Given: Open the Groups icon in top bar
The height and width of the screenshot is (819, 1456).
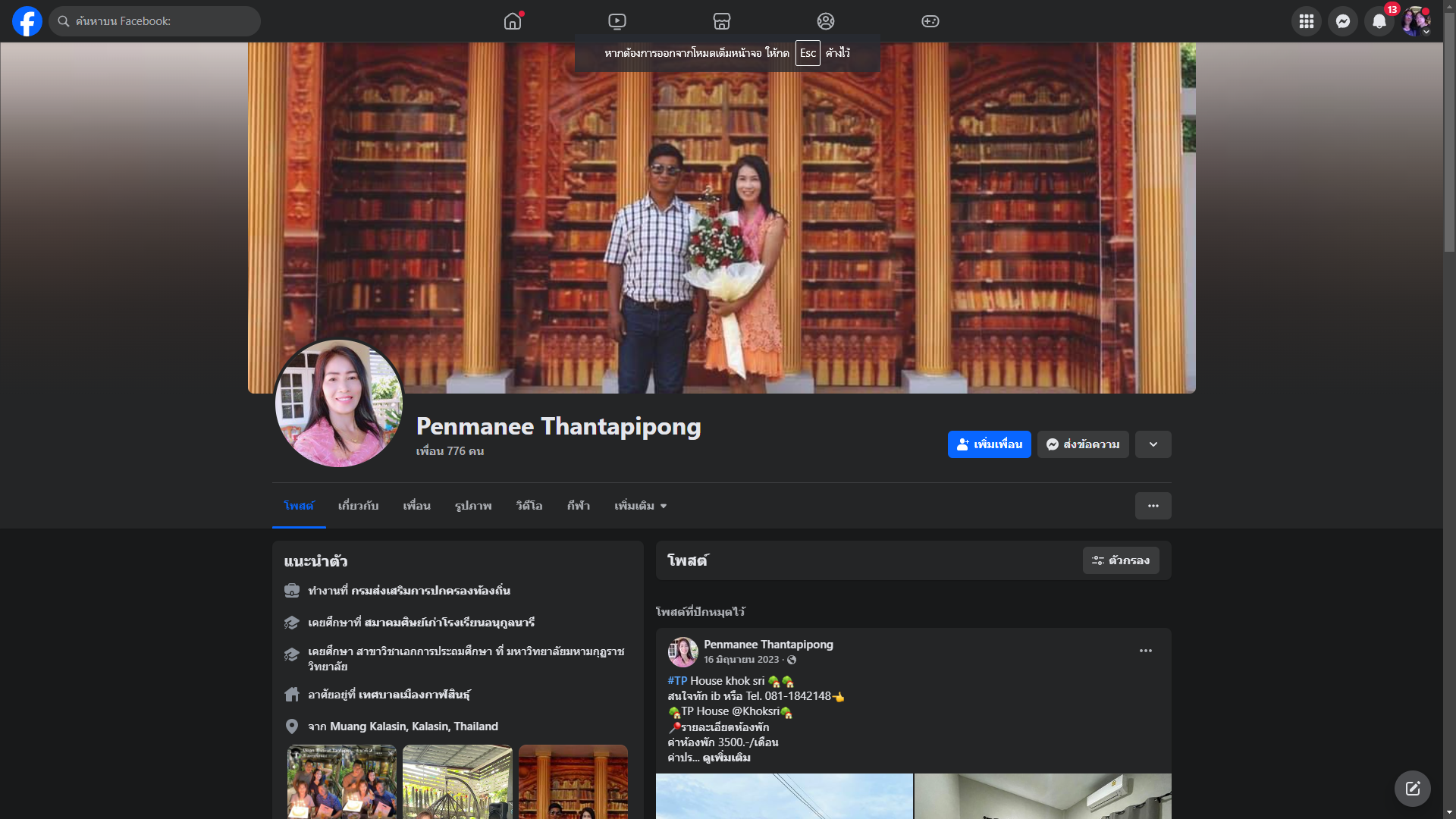Looking at the screenshot, I should pyautogui.click(x=826, y=21).
